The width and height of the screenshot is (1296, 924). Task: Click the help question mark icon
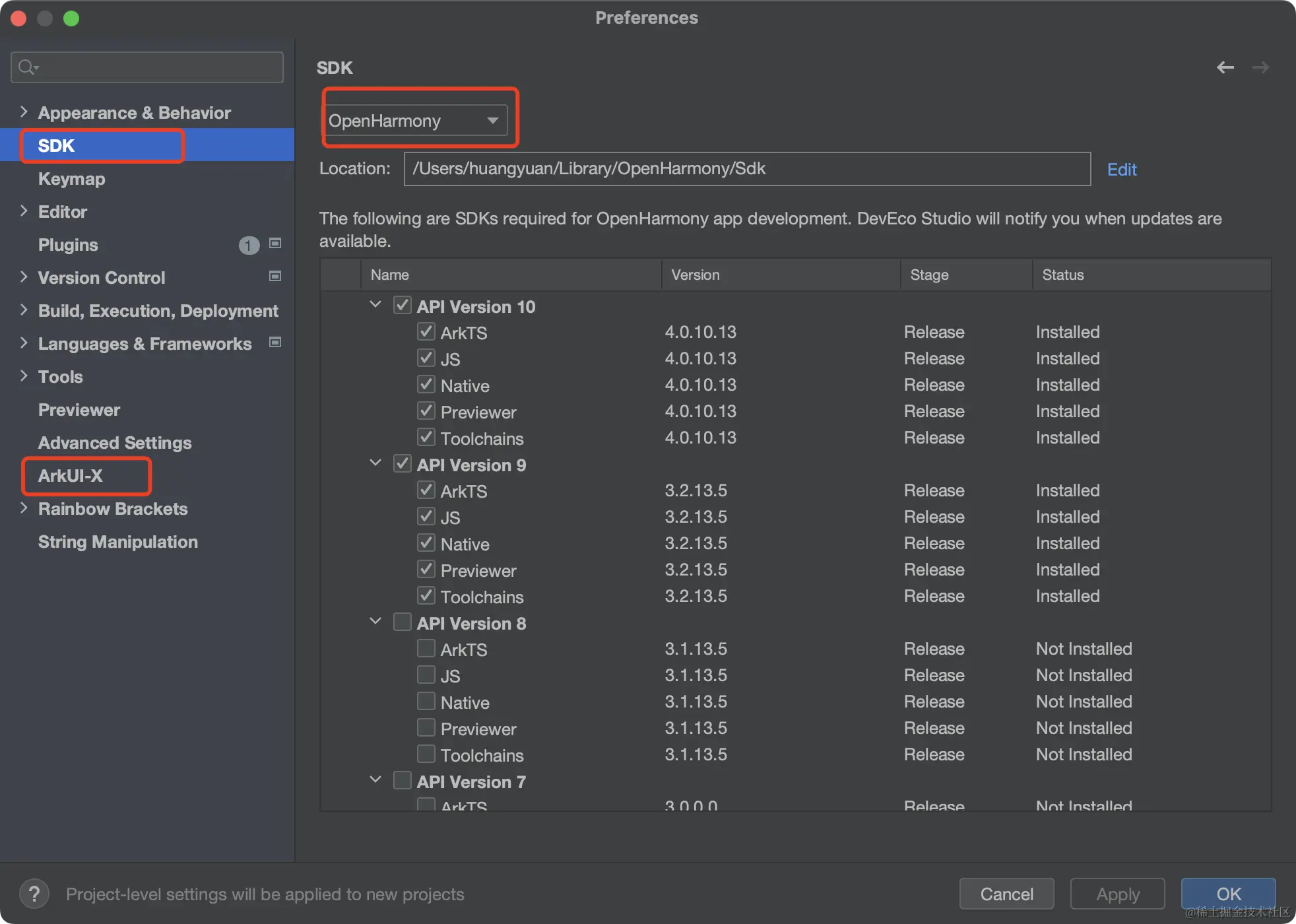[x=34, y=894]
